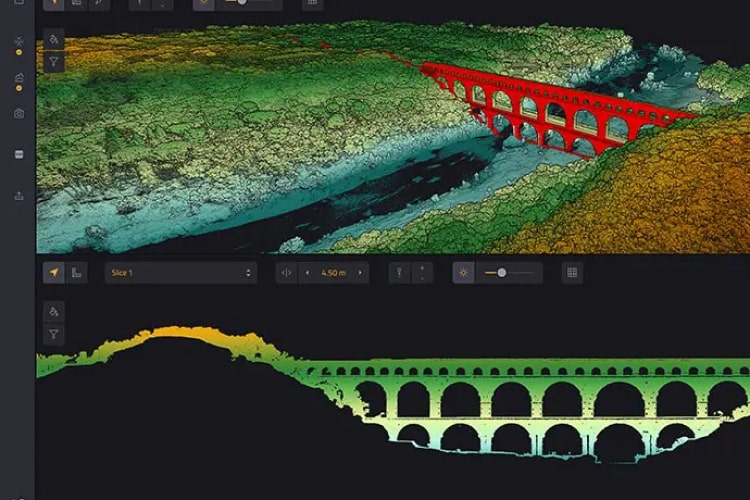Select the measure profile tool in slice toolbar
This screenshot has width=750, height=500.
(x=77, y=273)
